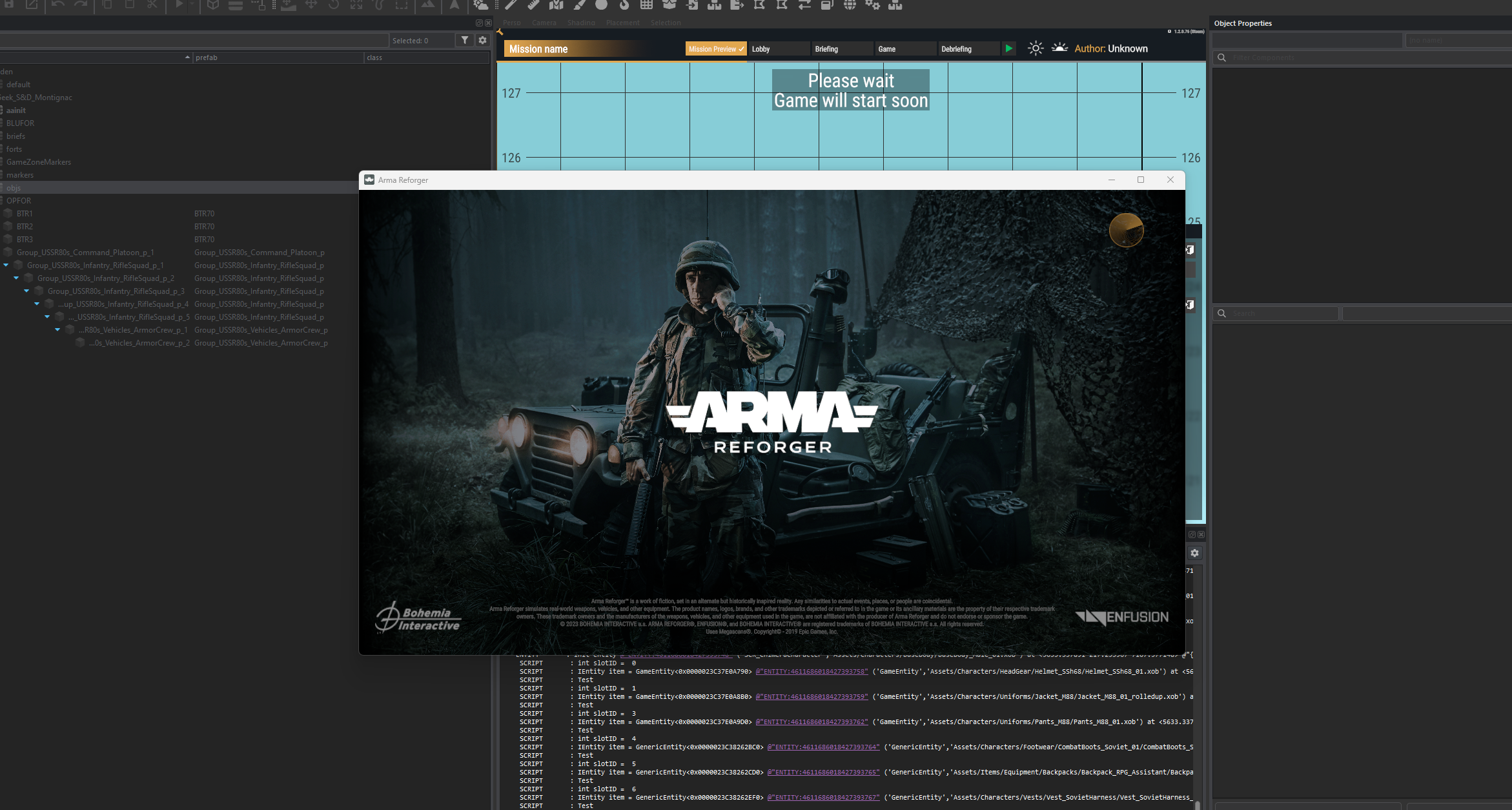
Task: Open log console settings gear
Action: click(x=1194, y=553)
